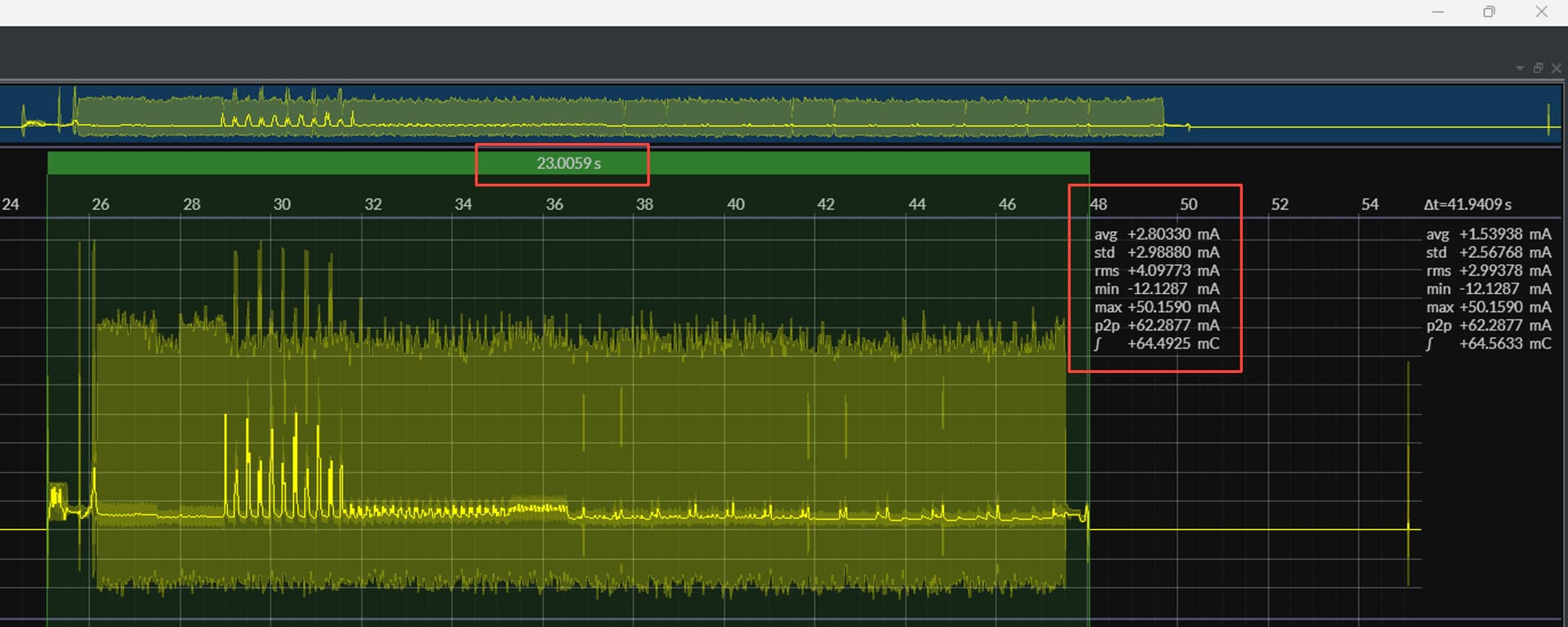Click the marker avg +2.80330 mA statistic
1568x627 pixels.
click(1156, 234)
